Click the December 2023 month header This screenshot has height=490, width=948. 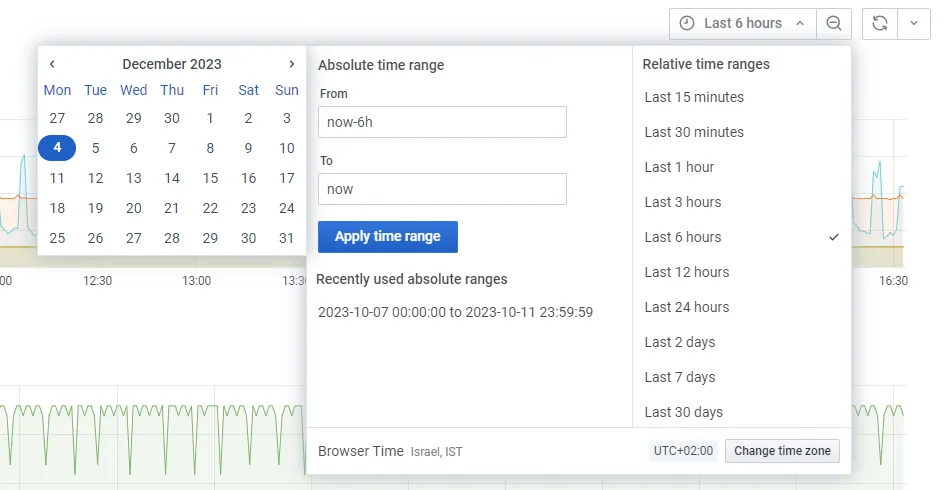(x=172, y=64)
